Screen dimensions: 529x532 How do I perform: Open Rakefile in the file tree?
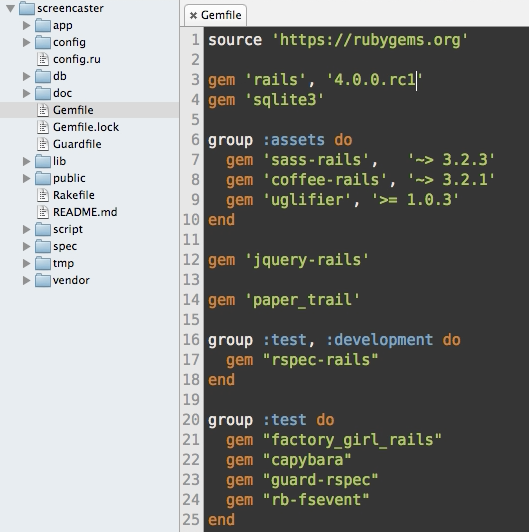(74, 195)
